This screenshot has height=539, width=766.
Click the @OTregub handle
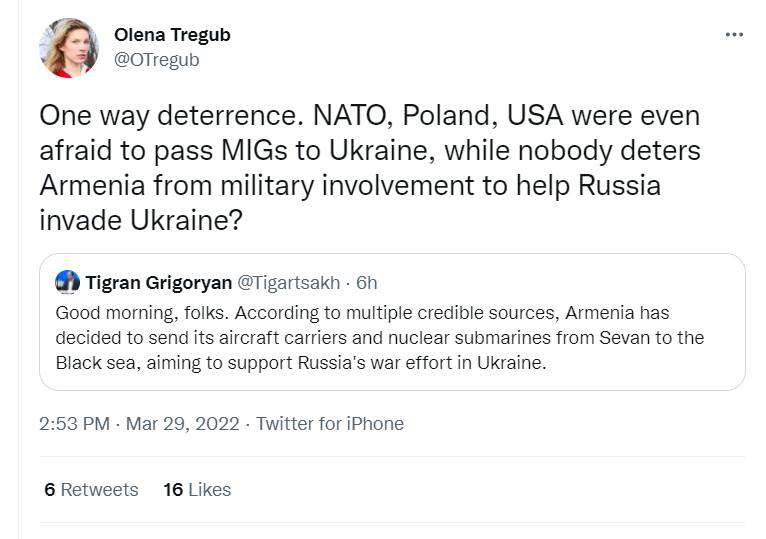tap(157, 60)
